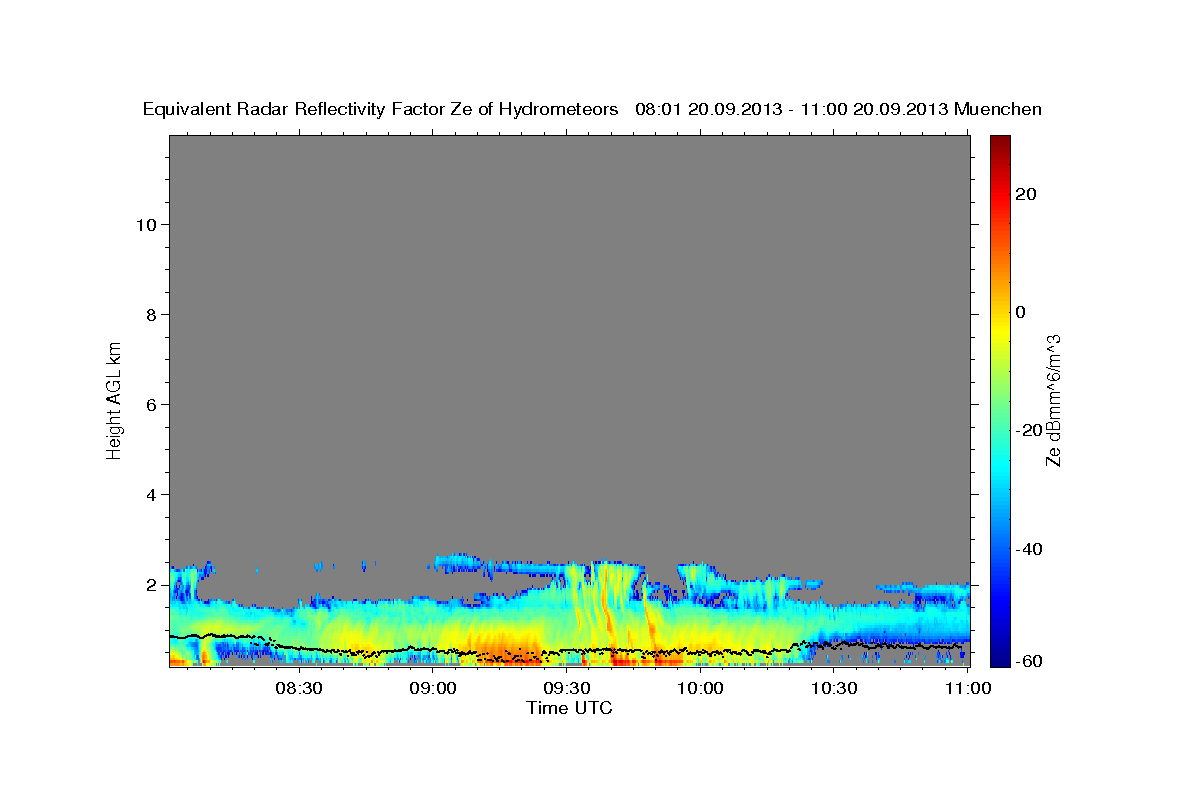The height and width of the screenshot is (800, 1200).
Task: Click the 09:30 time tick label
Action: (x=566, y=688)
